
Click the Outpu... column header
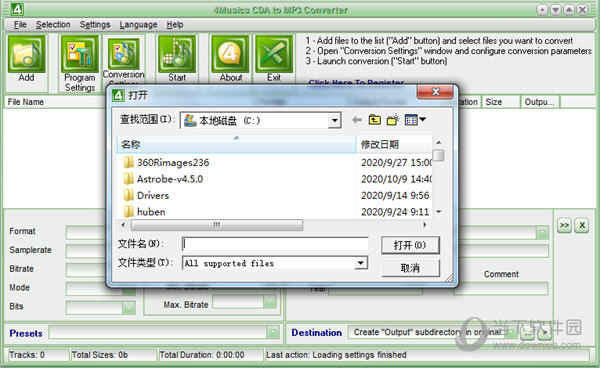[x=540, y=102]
